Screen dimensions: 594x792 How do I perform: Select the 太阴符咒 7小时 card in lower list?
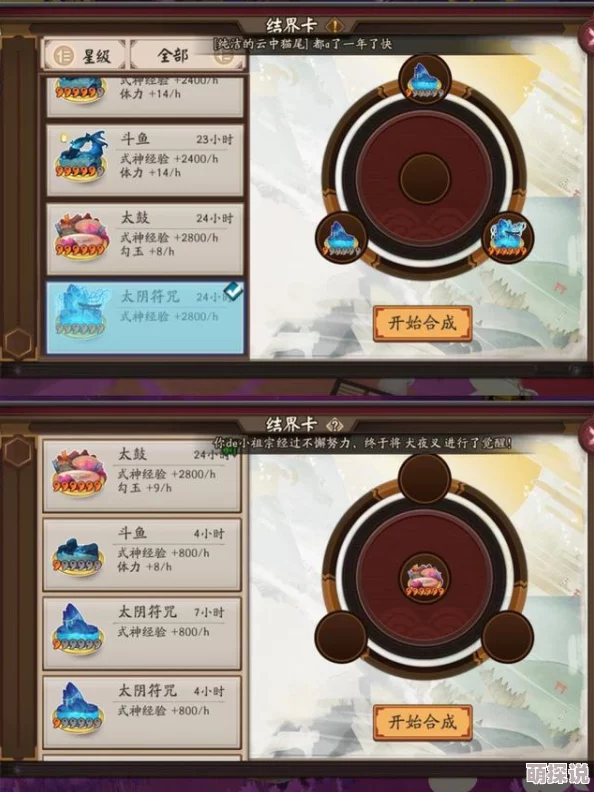pos(142,633)
